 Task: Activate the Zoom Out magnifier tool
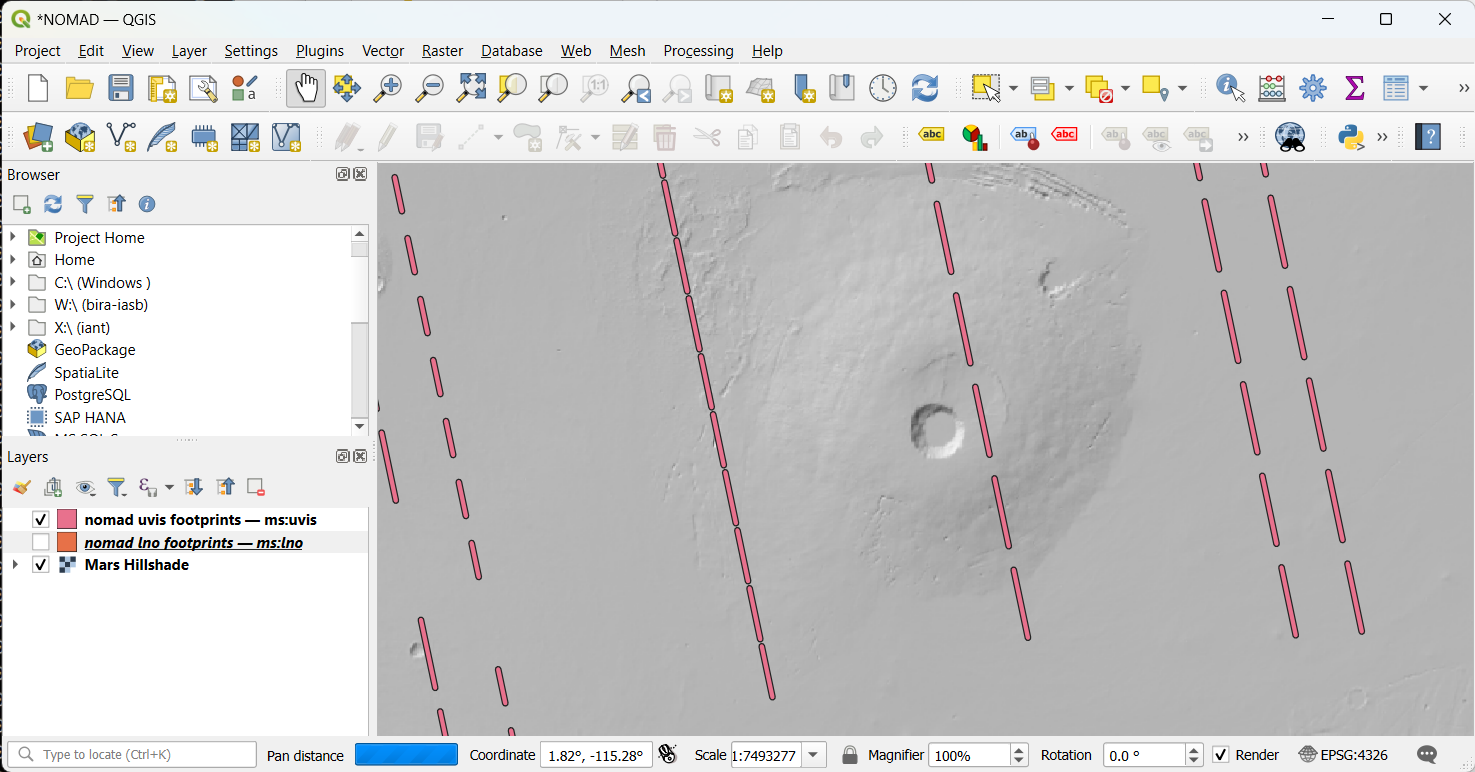(x=430, y=88)
